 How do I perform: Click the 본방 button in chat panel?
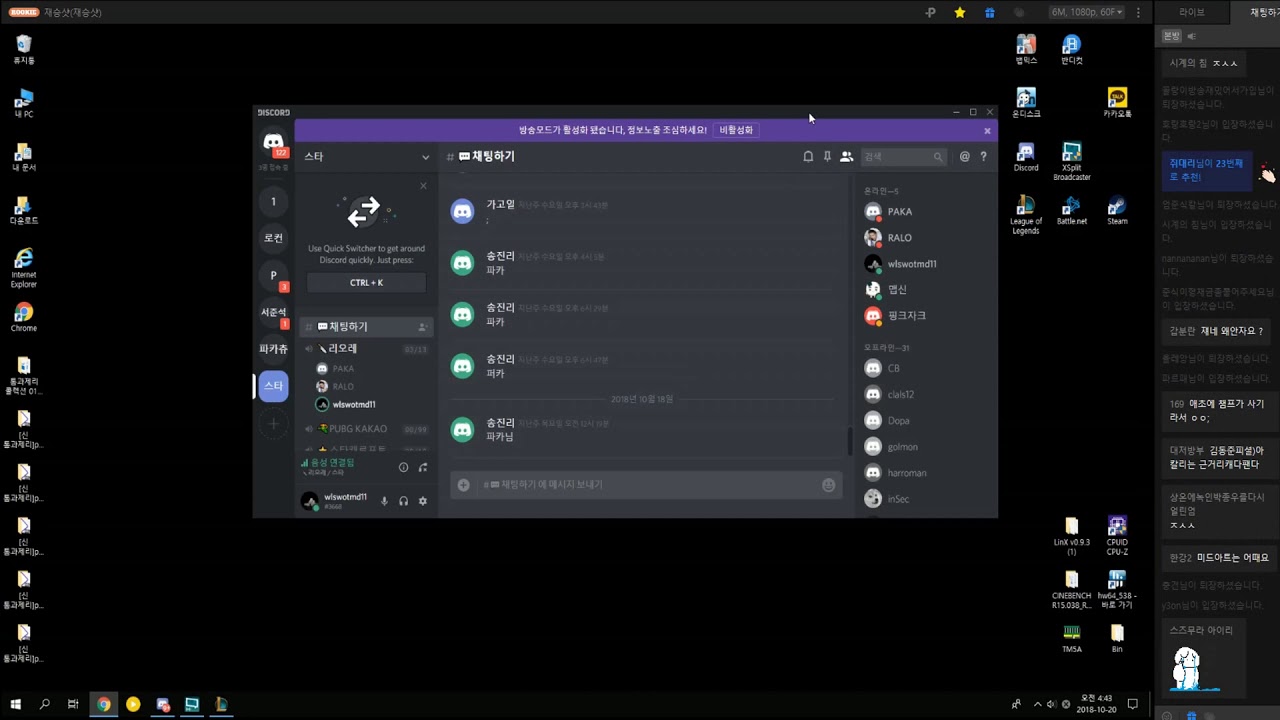1172,36
